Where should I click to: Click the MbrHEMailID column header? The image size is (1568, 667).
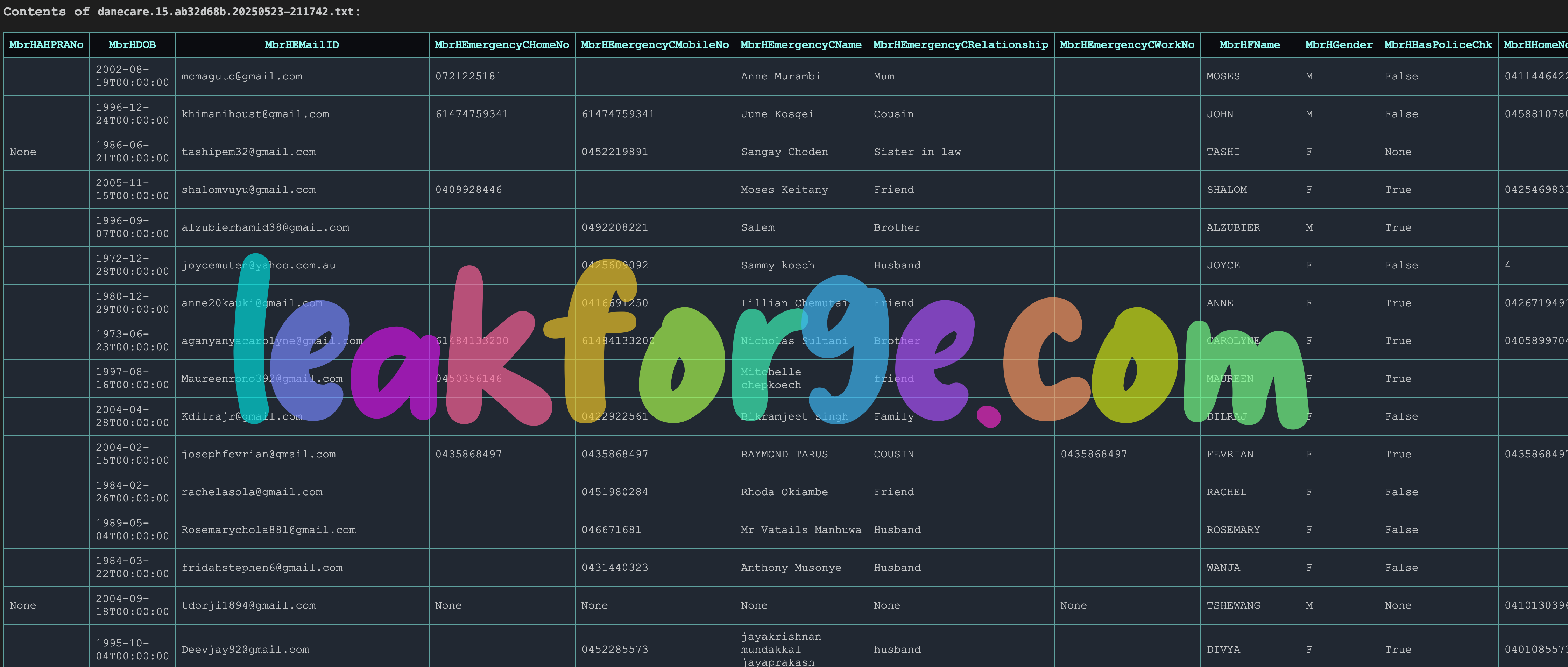(302, 45)
